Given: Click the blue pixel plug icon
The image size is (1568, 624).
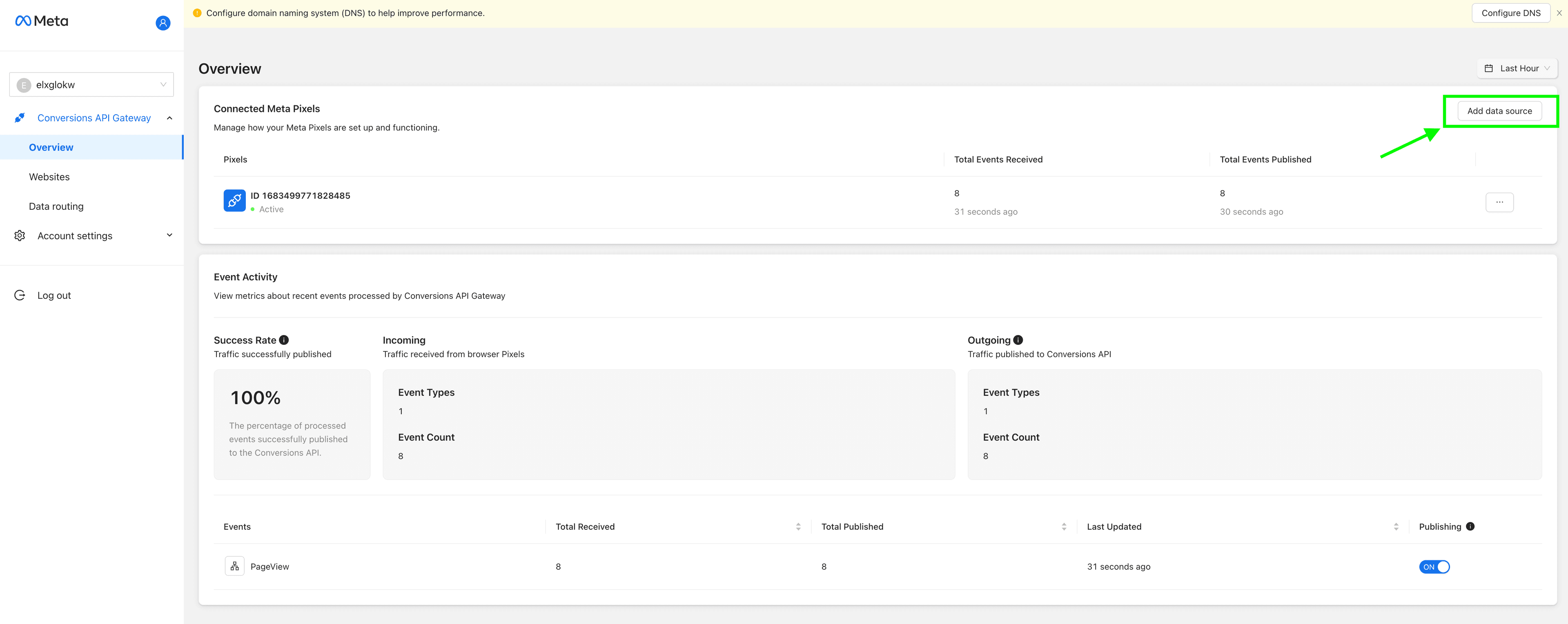Looking at the screenshot, I should (x=234, y=201).
